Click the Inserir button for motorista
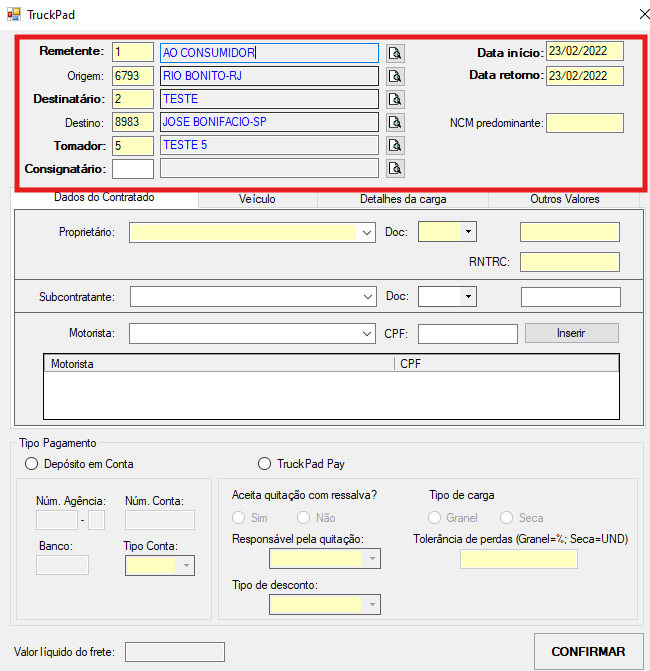This screenshot has height=671, width=650. (x=572, y=333)
